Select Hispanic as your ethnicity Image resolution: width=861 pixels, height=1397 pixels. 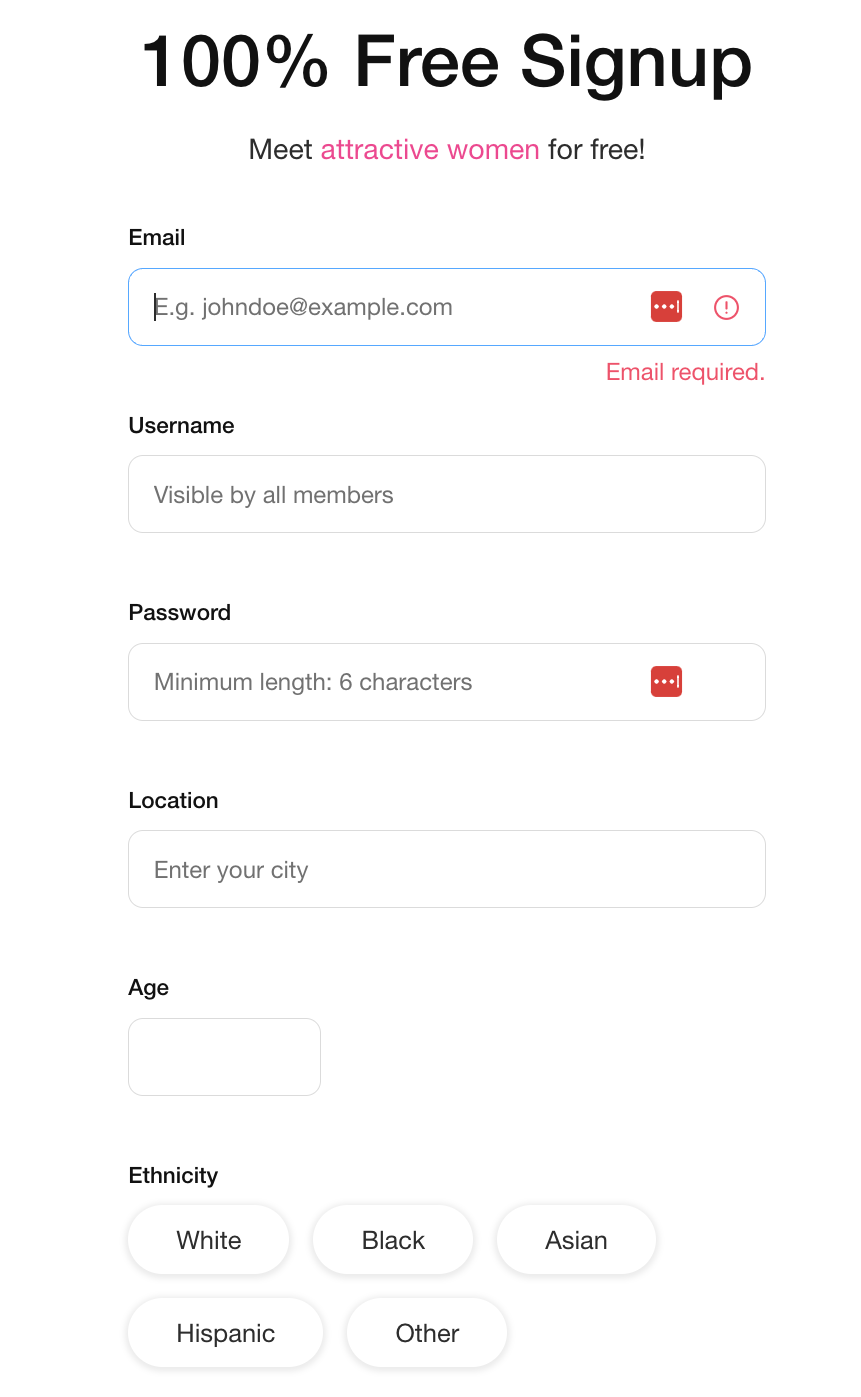point(225,1332)
